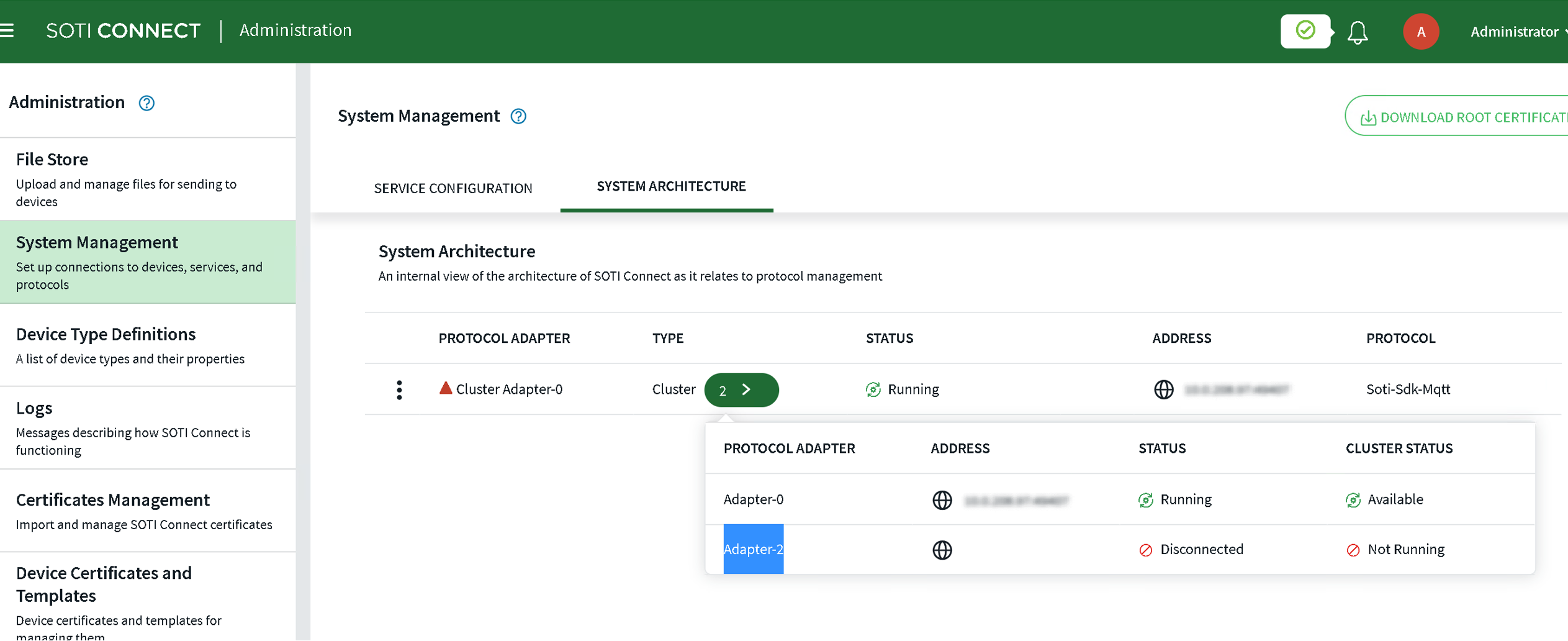Click the Adapter-0 name in popup
Viewport: 1568px width, 641px height.
pos(754,500)
